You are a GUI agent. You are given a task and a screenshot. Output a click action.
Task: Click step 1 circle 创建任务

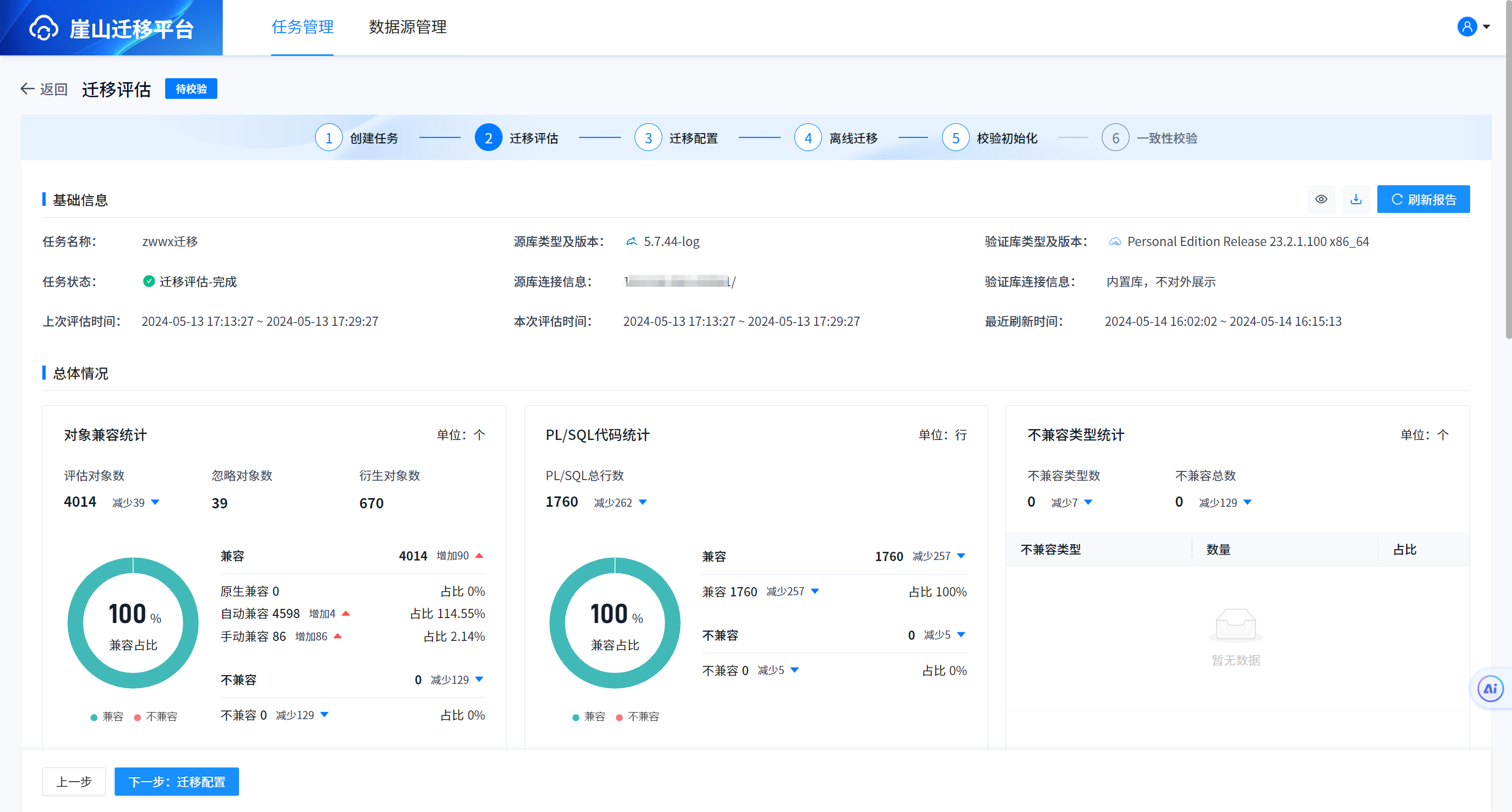329,138
